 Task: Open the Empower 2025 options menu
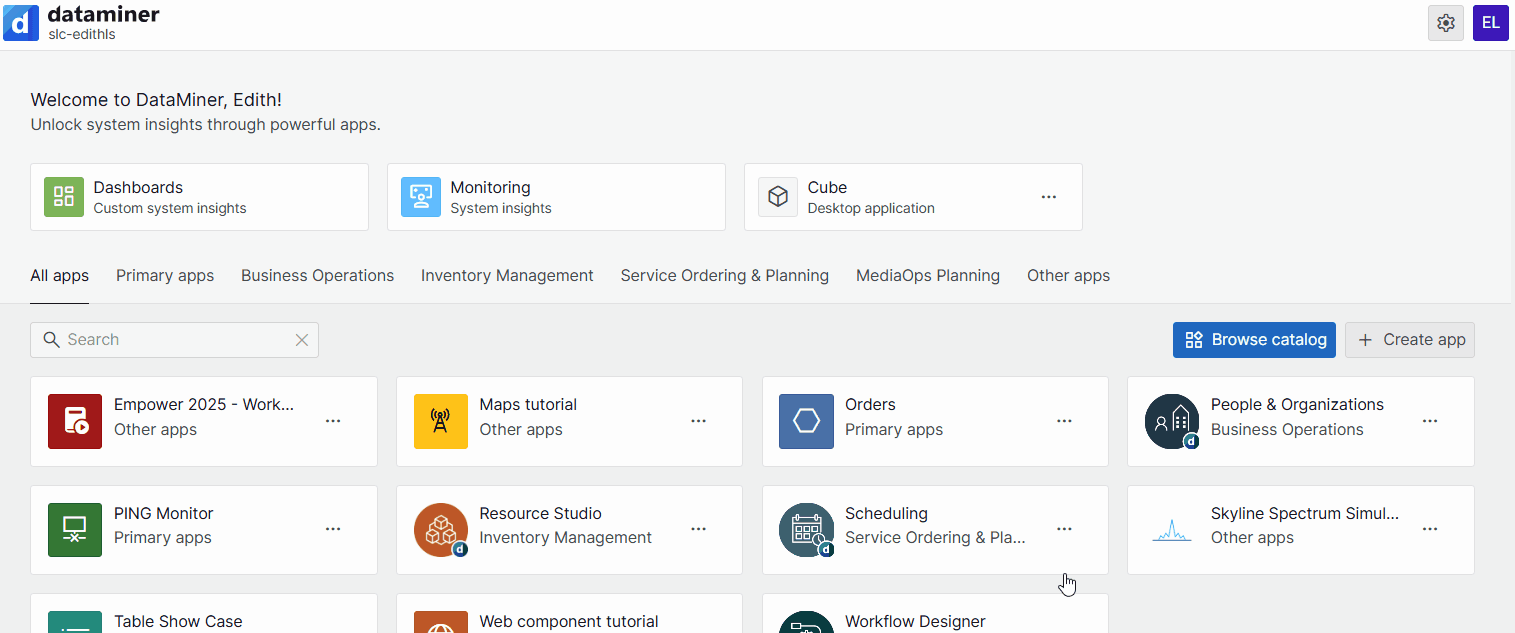(332, 421)
